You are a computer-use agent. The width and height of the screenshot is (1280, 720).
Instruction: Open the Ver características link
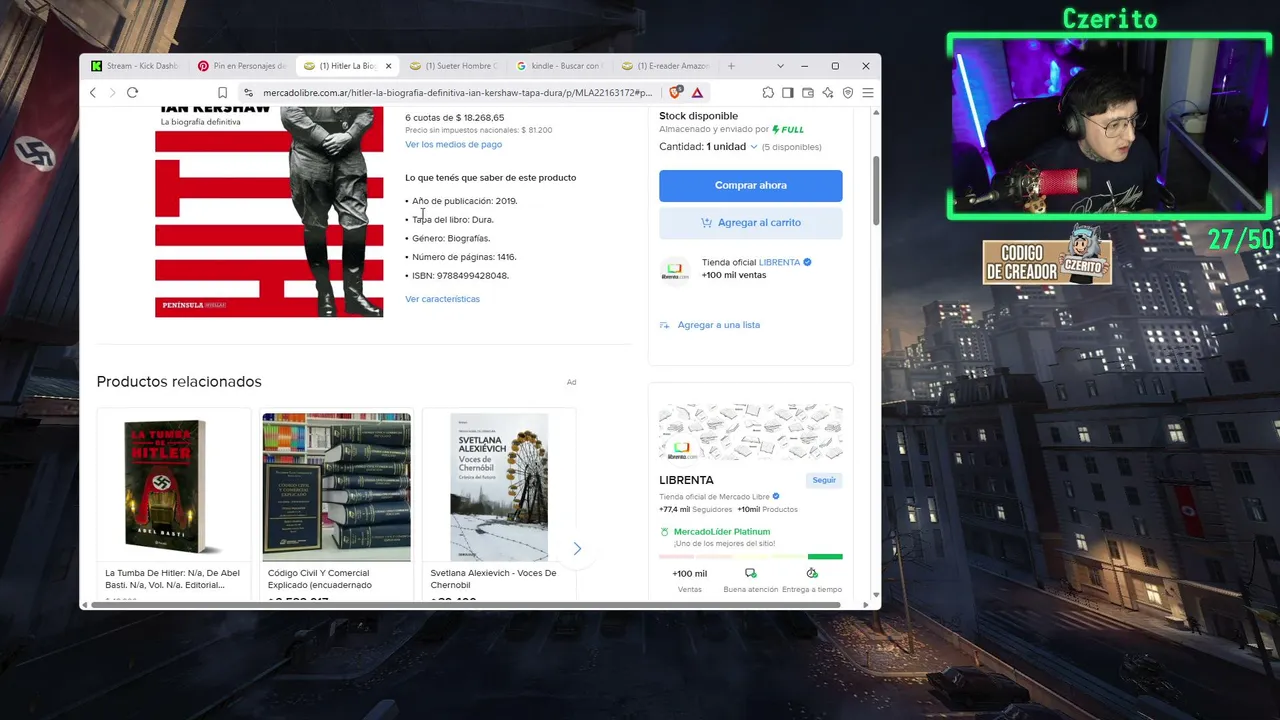[x=442, y=299]
